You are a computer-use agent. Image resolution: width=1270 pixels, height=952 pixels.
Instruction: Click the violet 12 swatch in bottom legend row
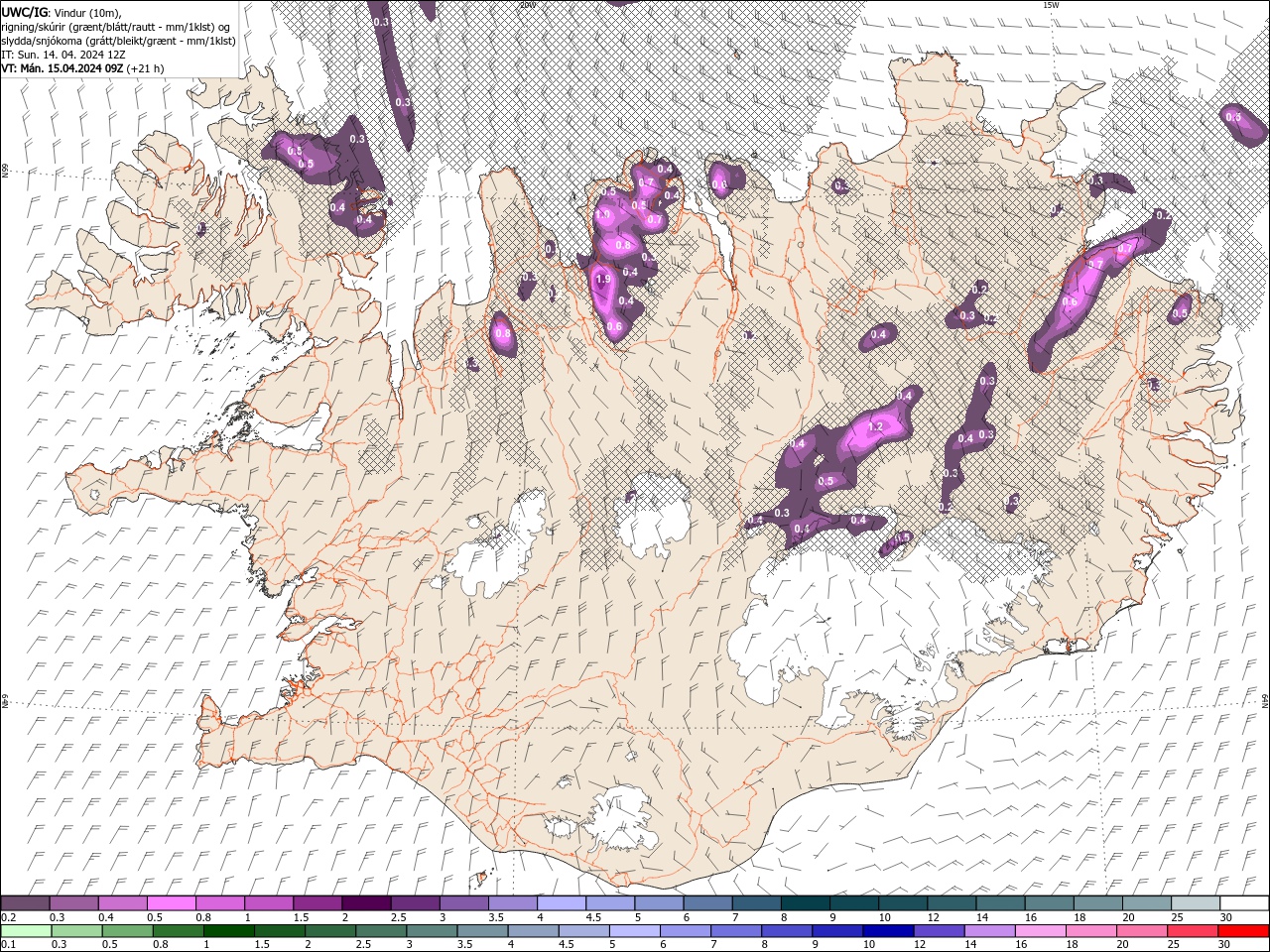pos(939,931)
